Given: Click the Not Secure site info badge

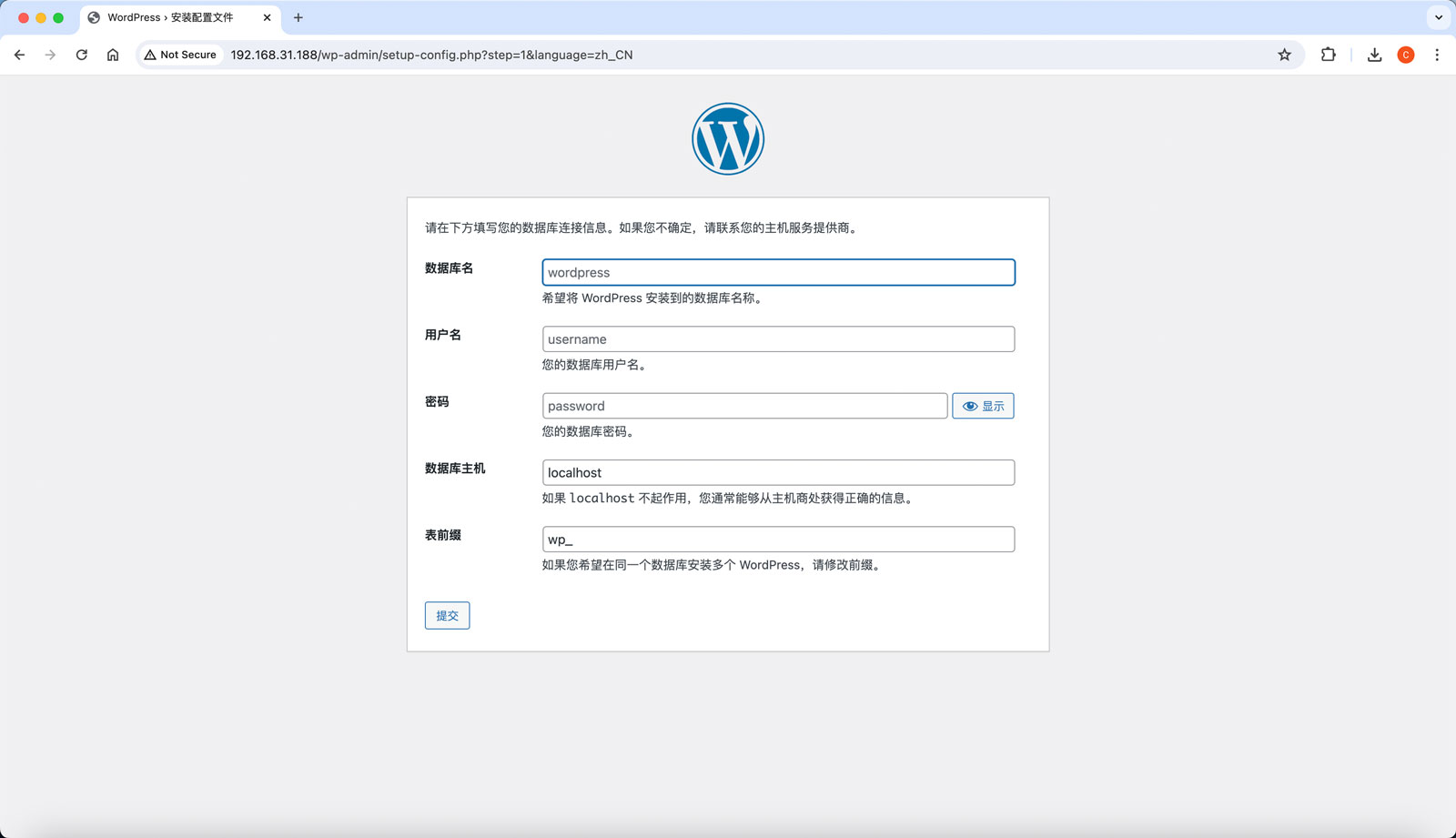Looking at the screenshot, I should (180, 55).
